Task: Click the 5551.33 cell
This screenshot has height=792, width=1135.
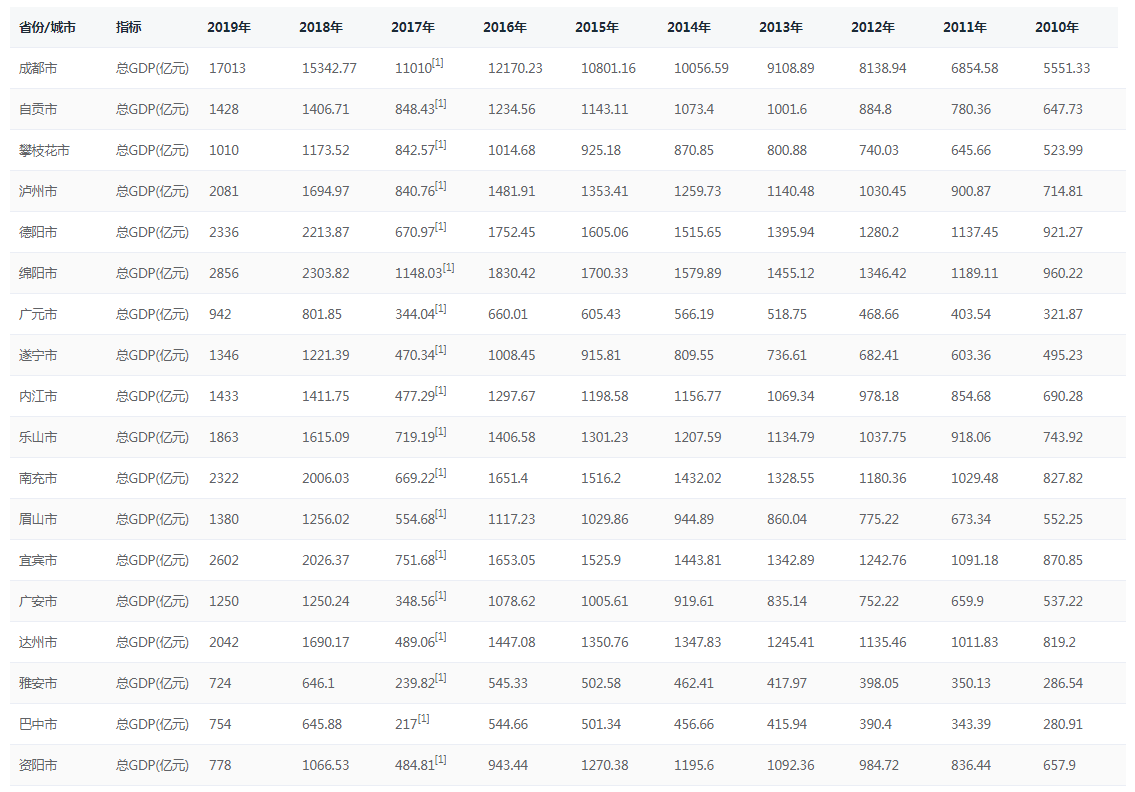Action: click(1066, 68)
